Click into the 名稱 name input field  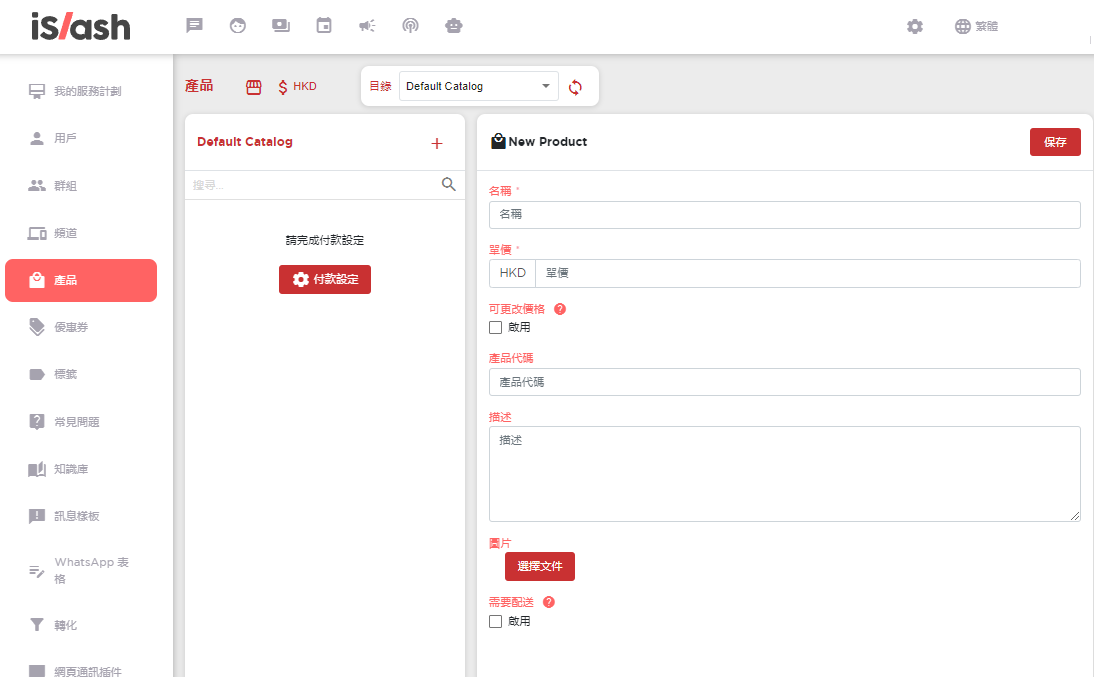click(x=784, y=215)
